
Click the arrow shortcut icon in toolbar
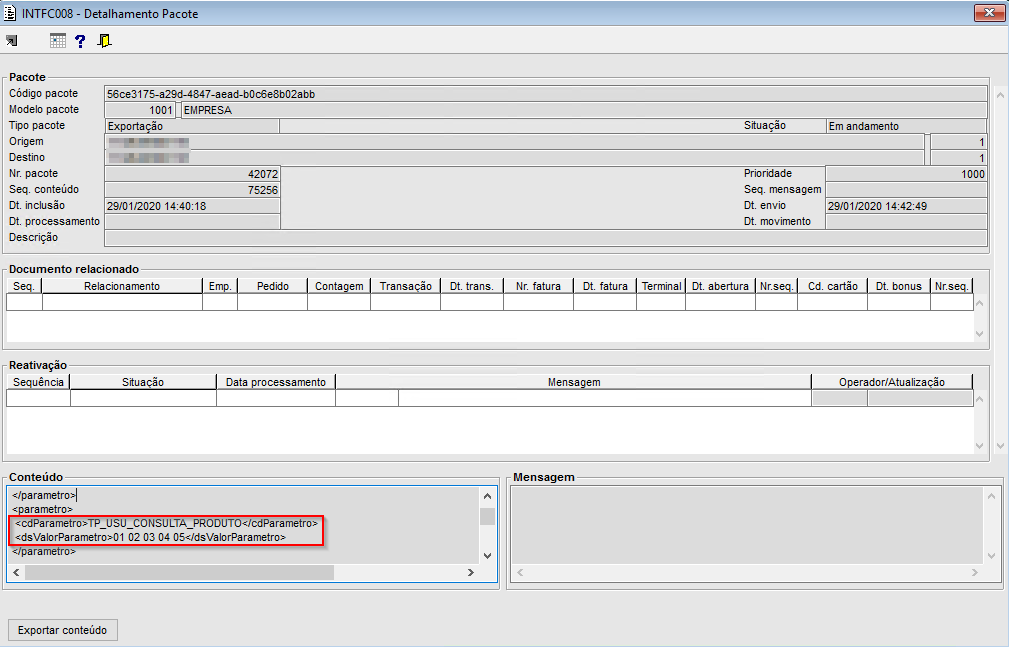pyautogui.click(x=12, y=41)
